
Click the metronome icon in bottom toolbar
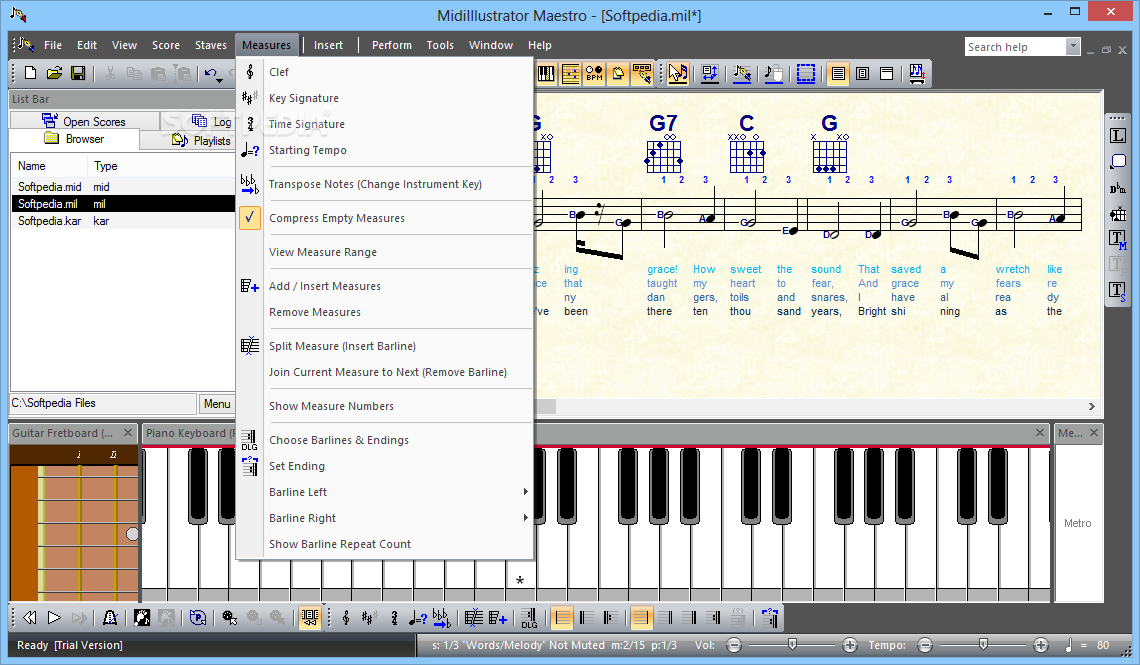click(x=110, y=618)
